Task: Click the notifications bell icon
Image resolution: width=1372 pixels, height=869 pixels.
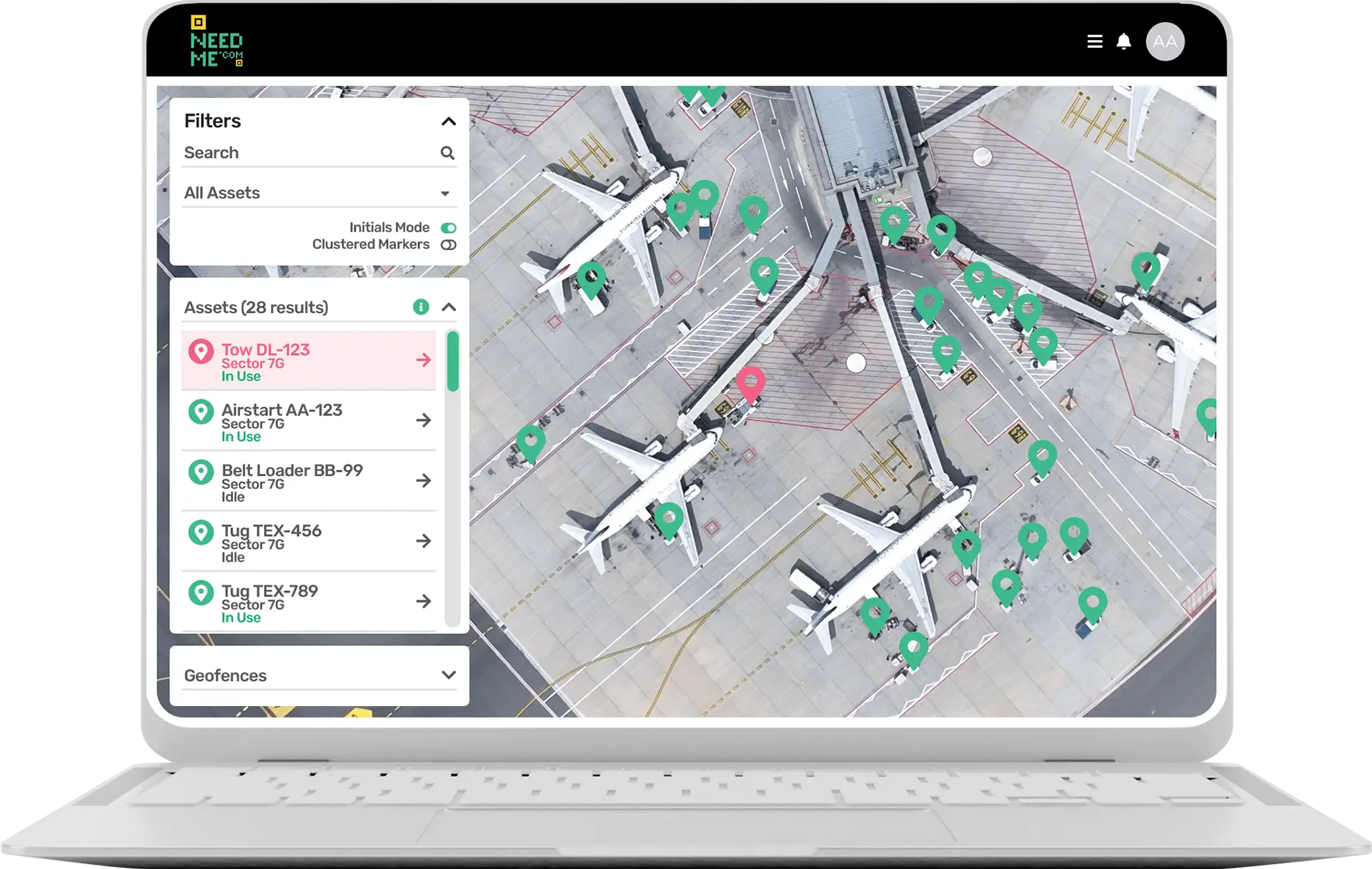Action: (x=1123, y=41)
